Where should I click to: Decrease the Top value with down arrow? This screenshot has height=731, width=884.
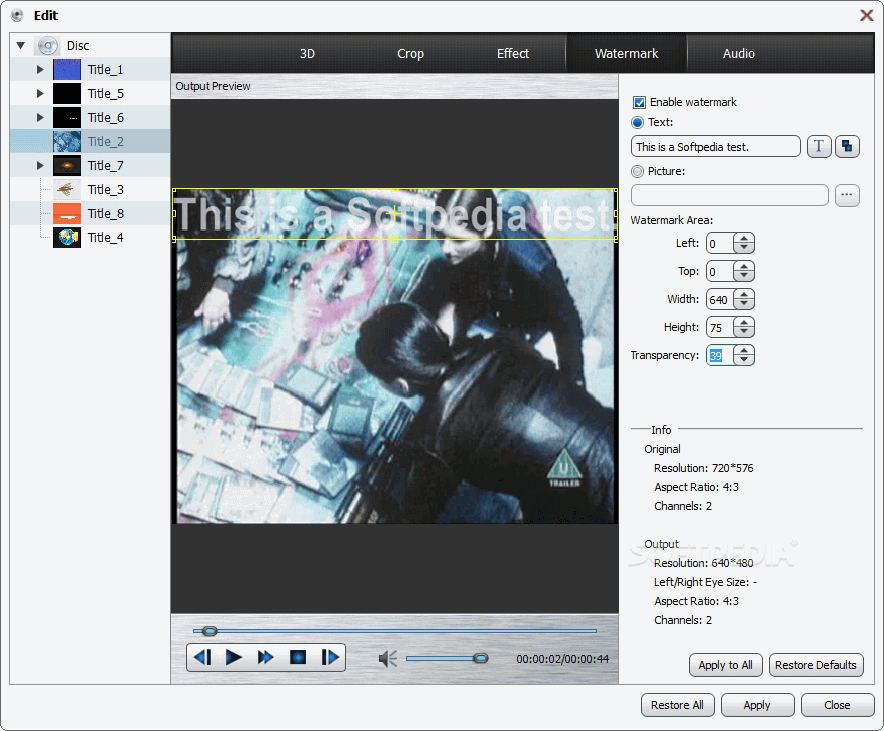[744, 276]
